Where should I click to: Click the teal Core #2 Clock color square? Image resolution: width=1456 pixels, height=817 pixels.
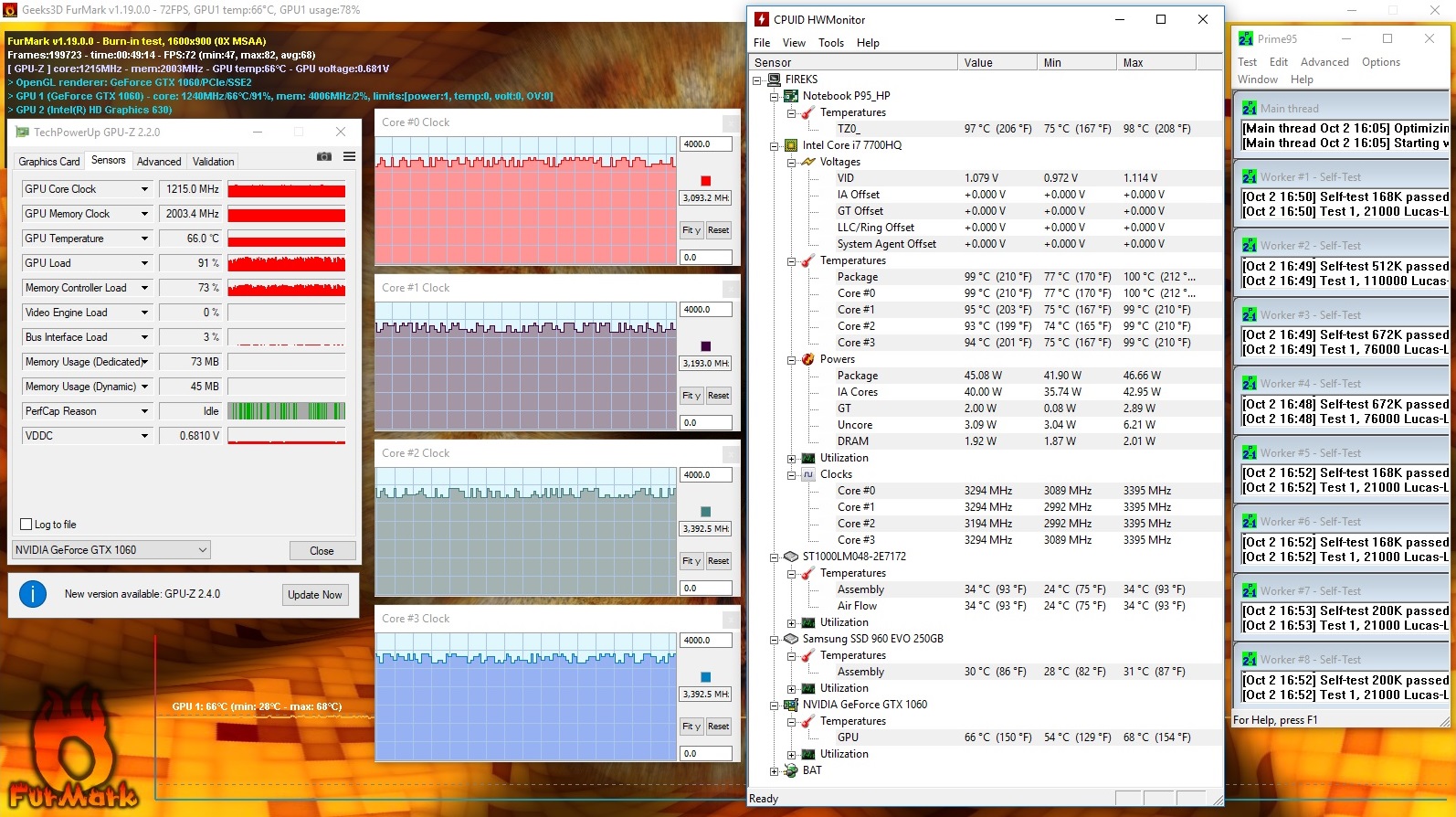coord(705,512)
